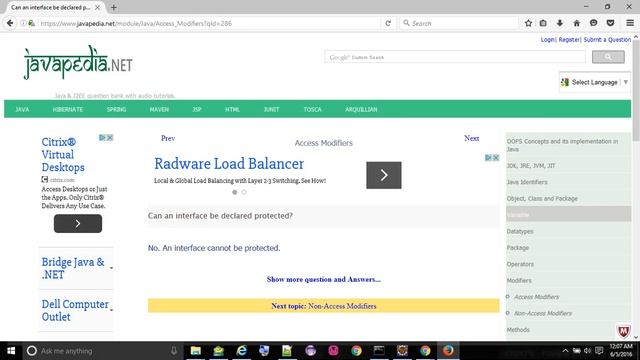Click the Submit a Question link
This screenshot has height=360, width=640.
[607, 40]
